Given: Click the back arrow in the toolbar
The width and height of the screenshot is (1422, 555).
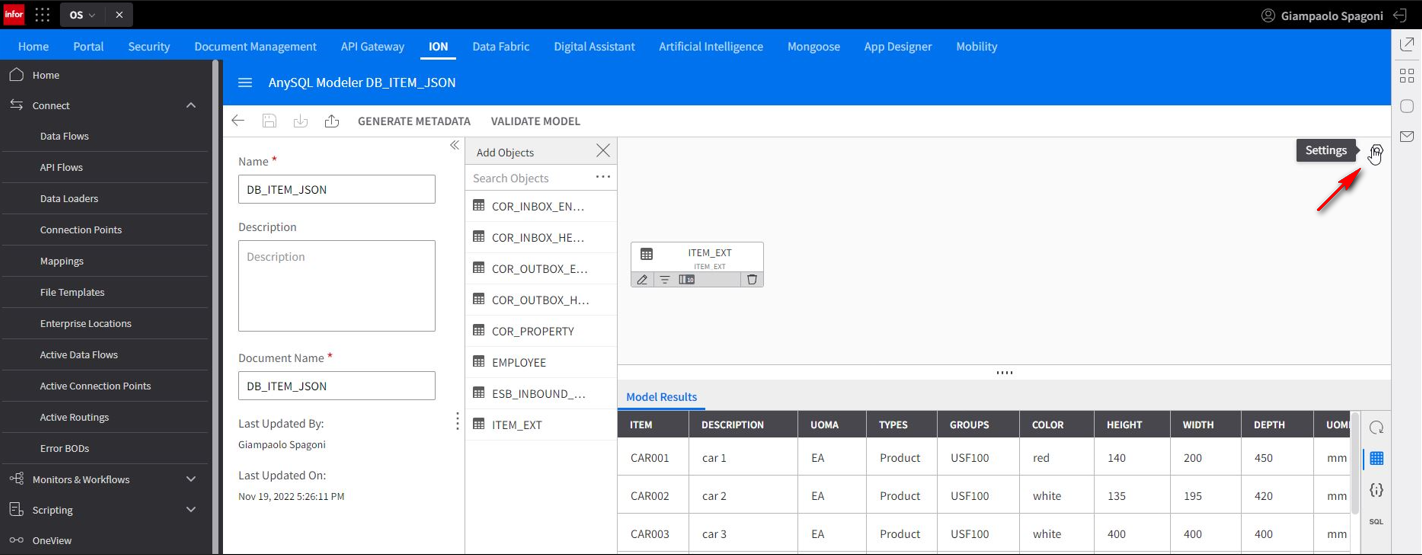Looking at the screenshot, I should (x=238, y=121).
